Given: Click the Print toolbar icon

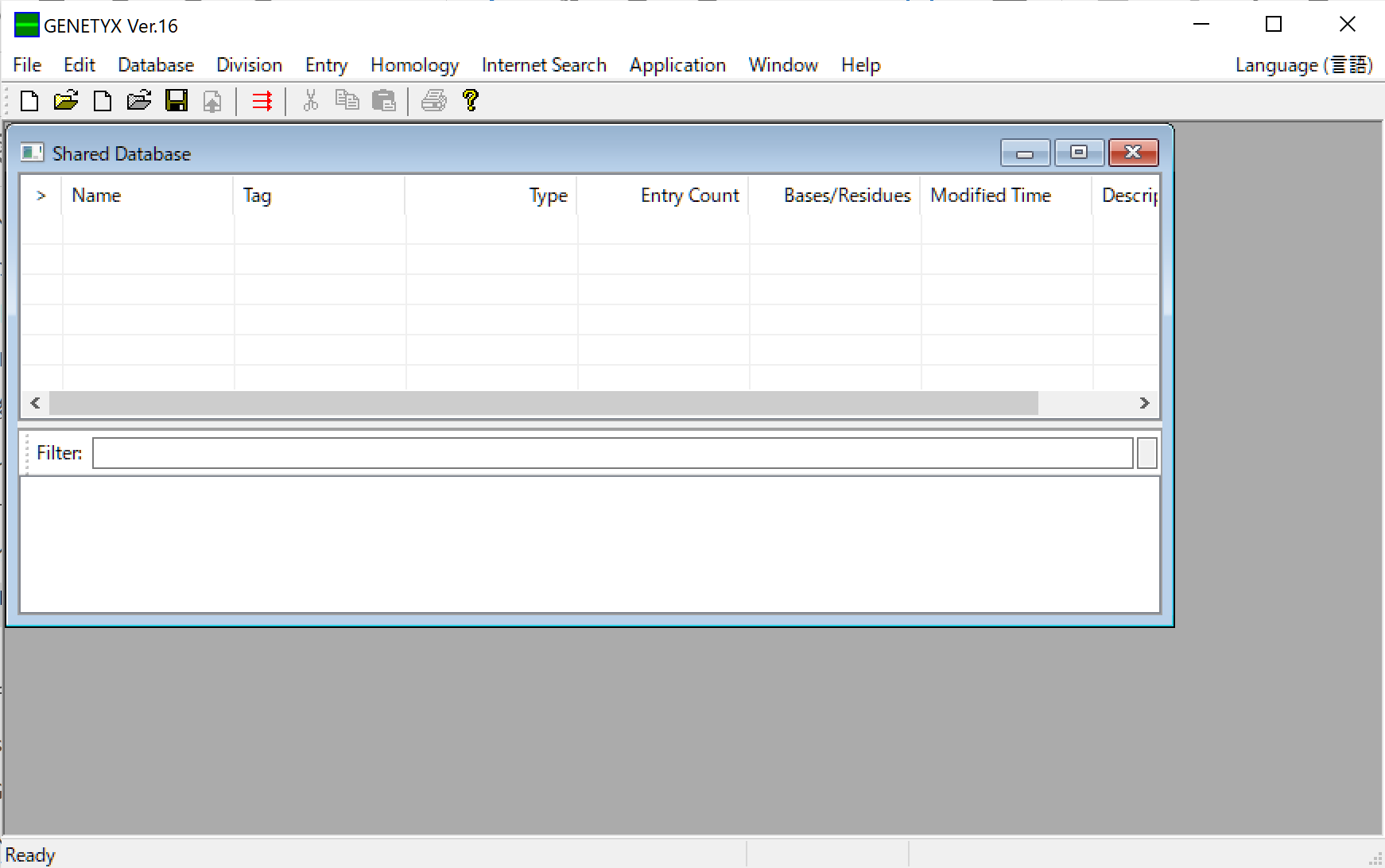Looking at the screenshot, I should pyautogui.click(x=434, y=101).
